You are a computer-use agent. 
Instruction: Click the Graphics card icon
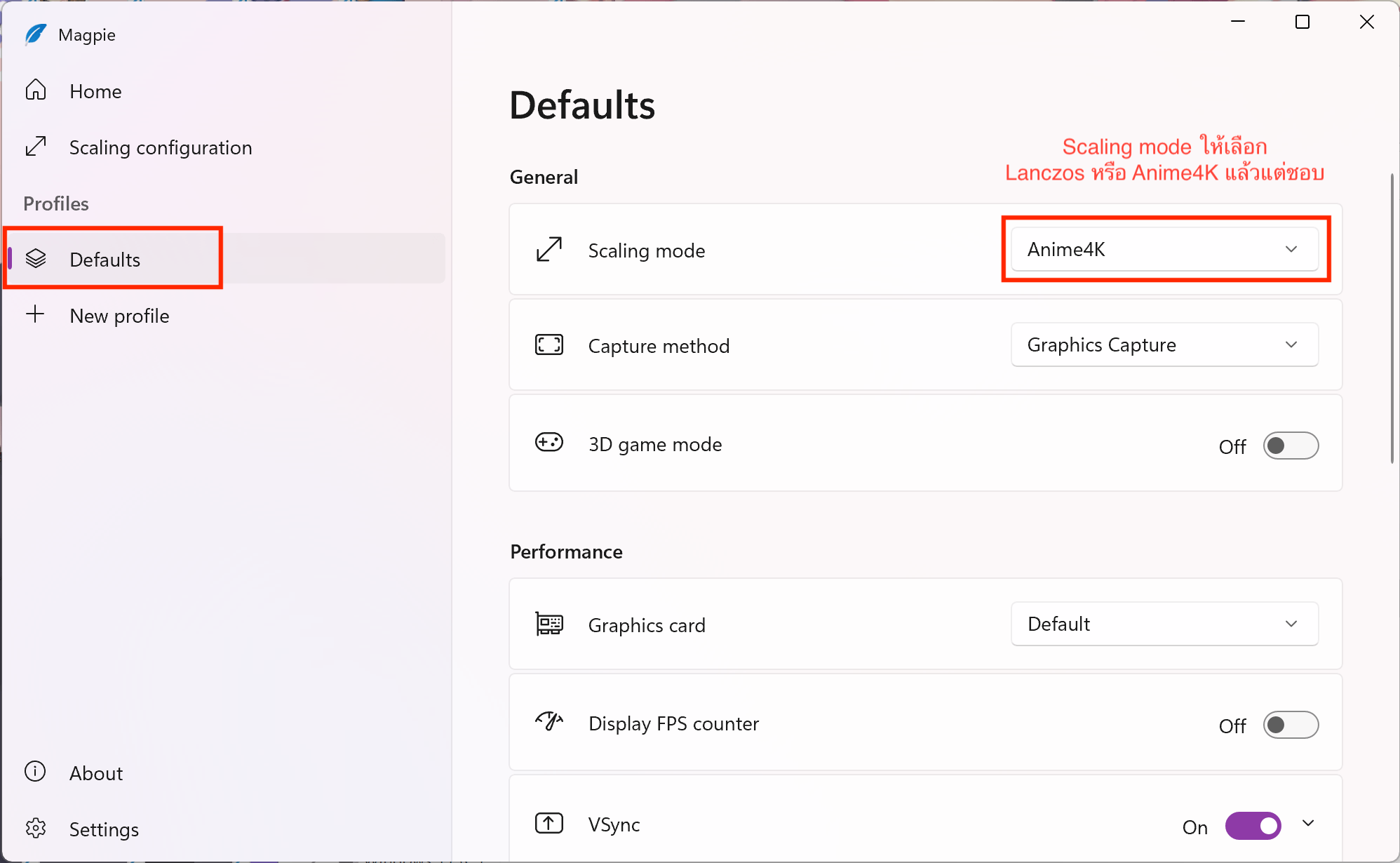(x=548, y=624)
